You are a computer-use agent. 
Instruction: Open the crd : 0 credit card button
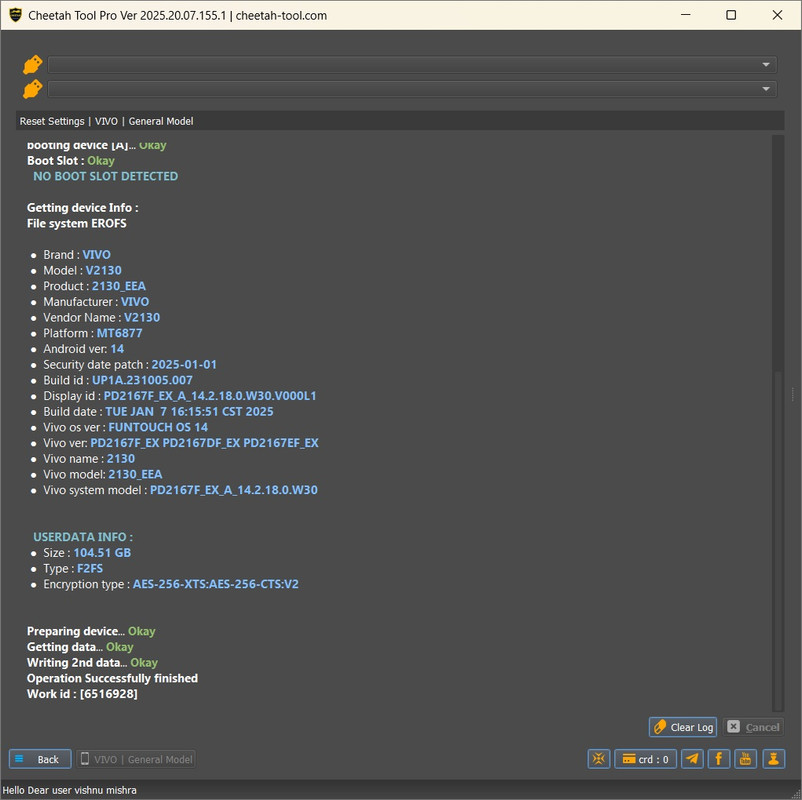645,759
